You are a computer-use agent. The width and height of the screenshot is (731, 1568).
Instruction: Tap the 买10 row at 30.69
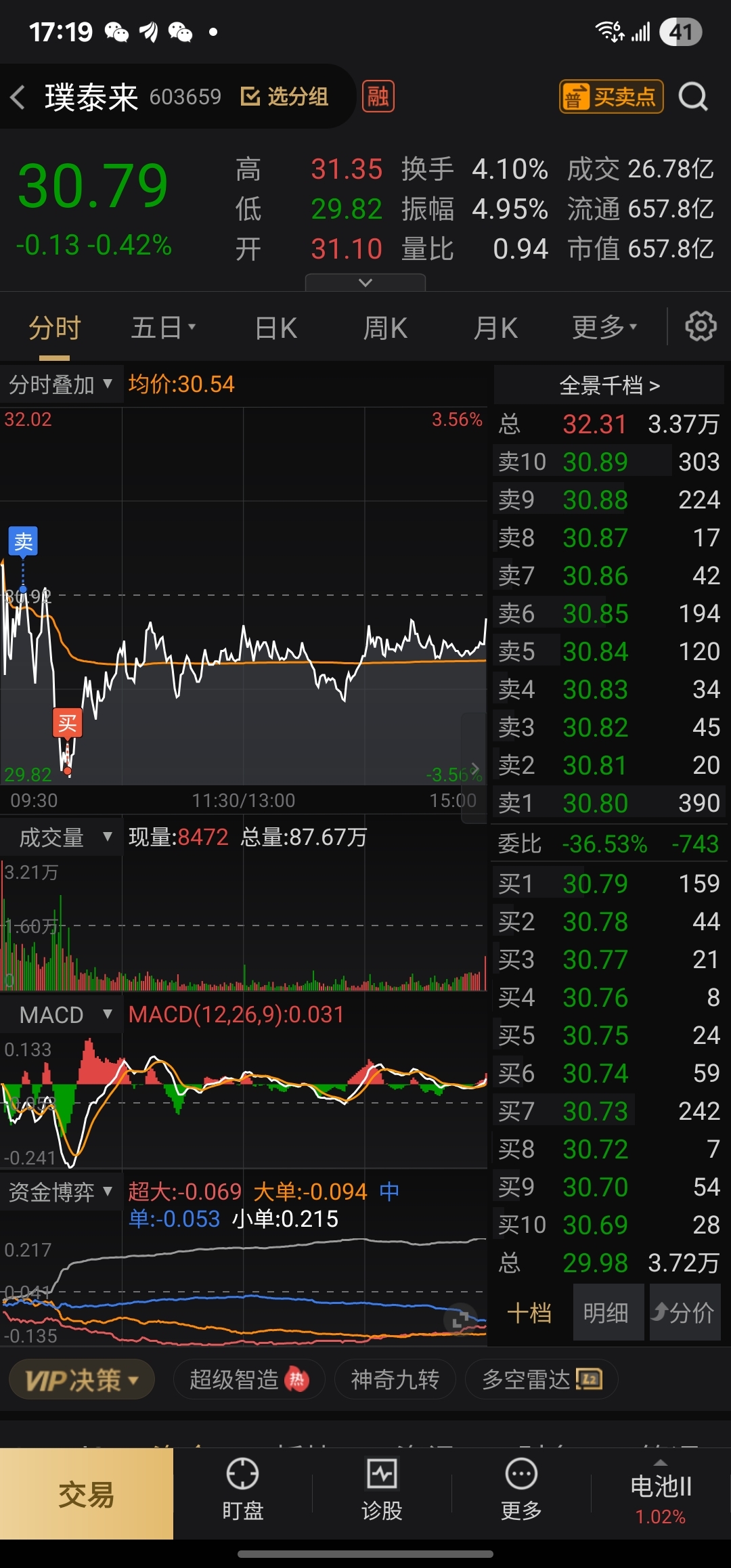tap(609, 1225)
